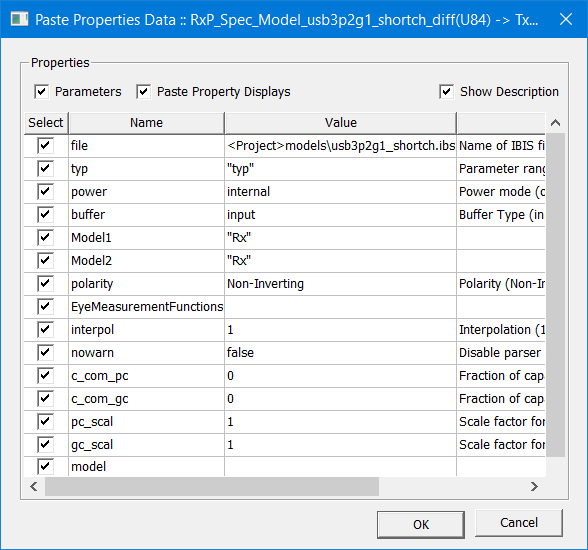This screenshot has width=588, height=550.
Task: Select the power value cell showing internal
Action: click(x=340, y=192)
